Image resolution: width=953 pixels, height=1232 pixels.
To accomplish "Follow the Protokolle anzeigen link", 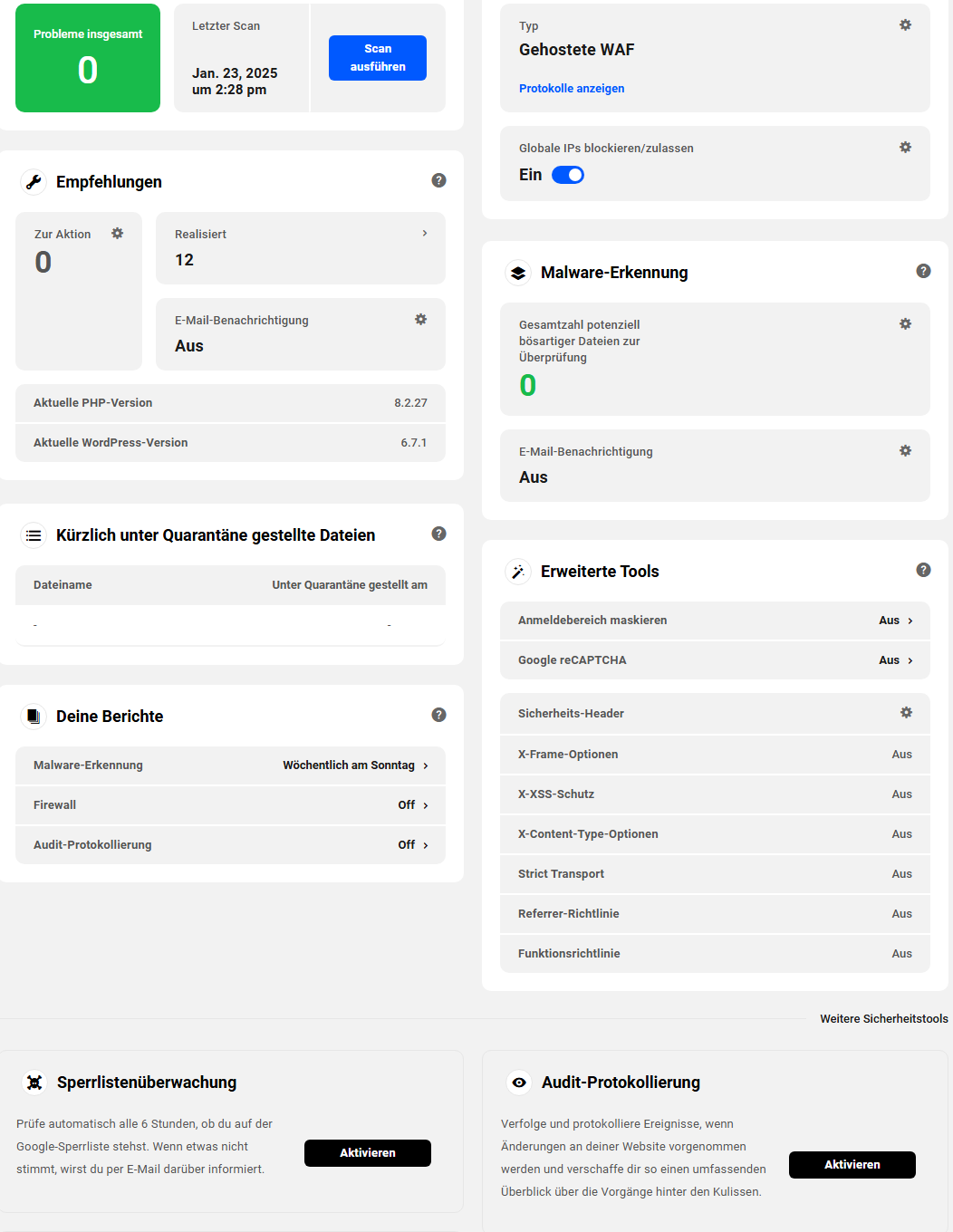I will [x=572, y=89].
